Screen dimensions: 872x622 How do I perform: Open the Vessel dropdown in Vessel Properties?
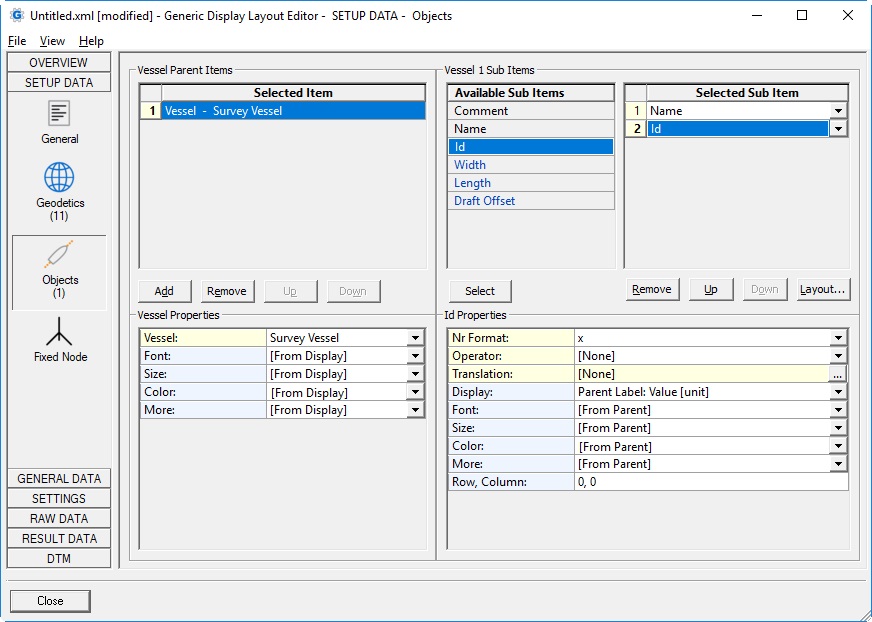point(415,338)
